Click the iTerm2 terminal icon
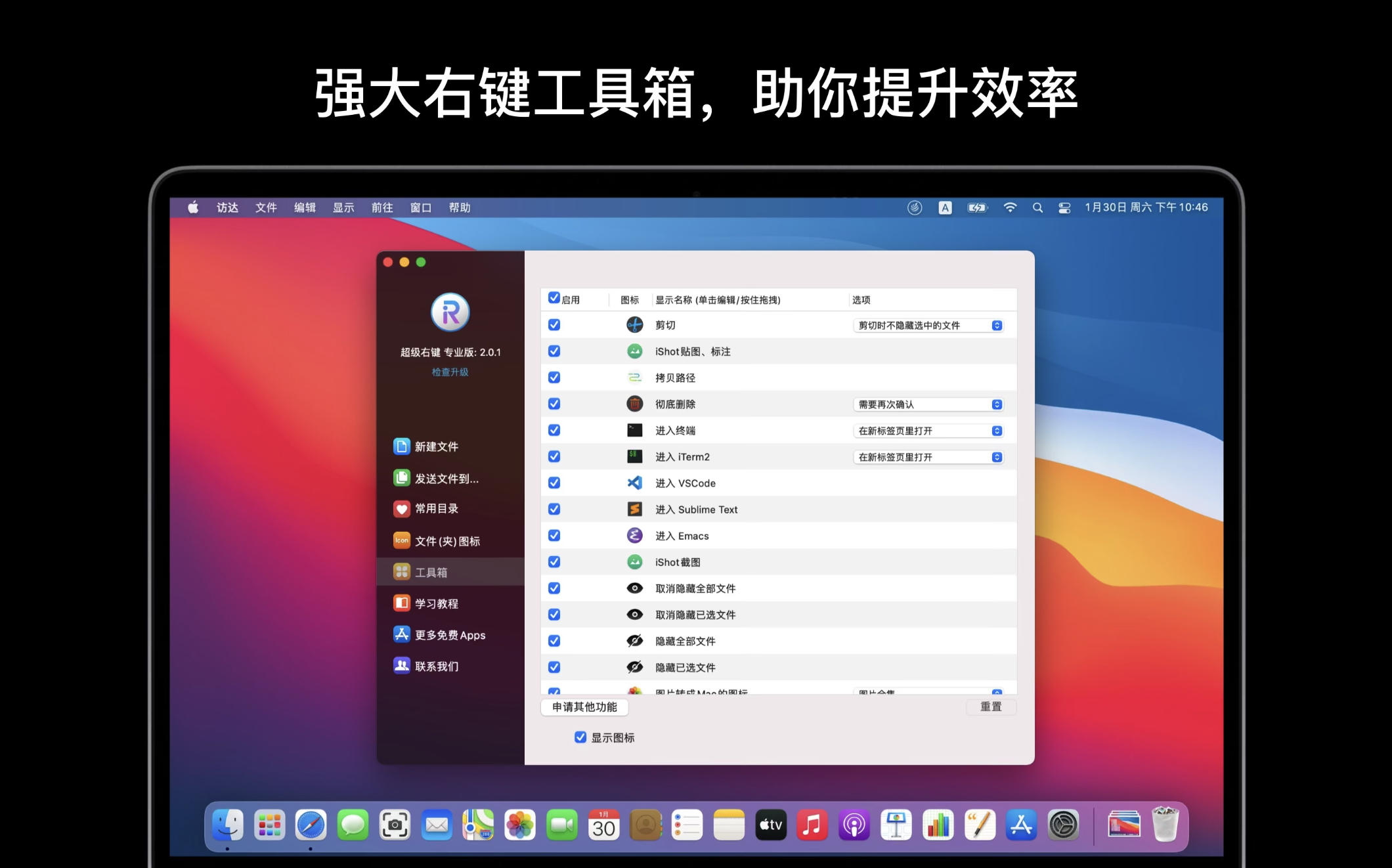This screenshot has width=1392, height=868. tap(634, 456)
